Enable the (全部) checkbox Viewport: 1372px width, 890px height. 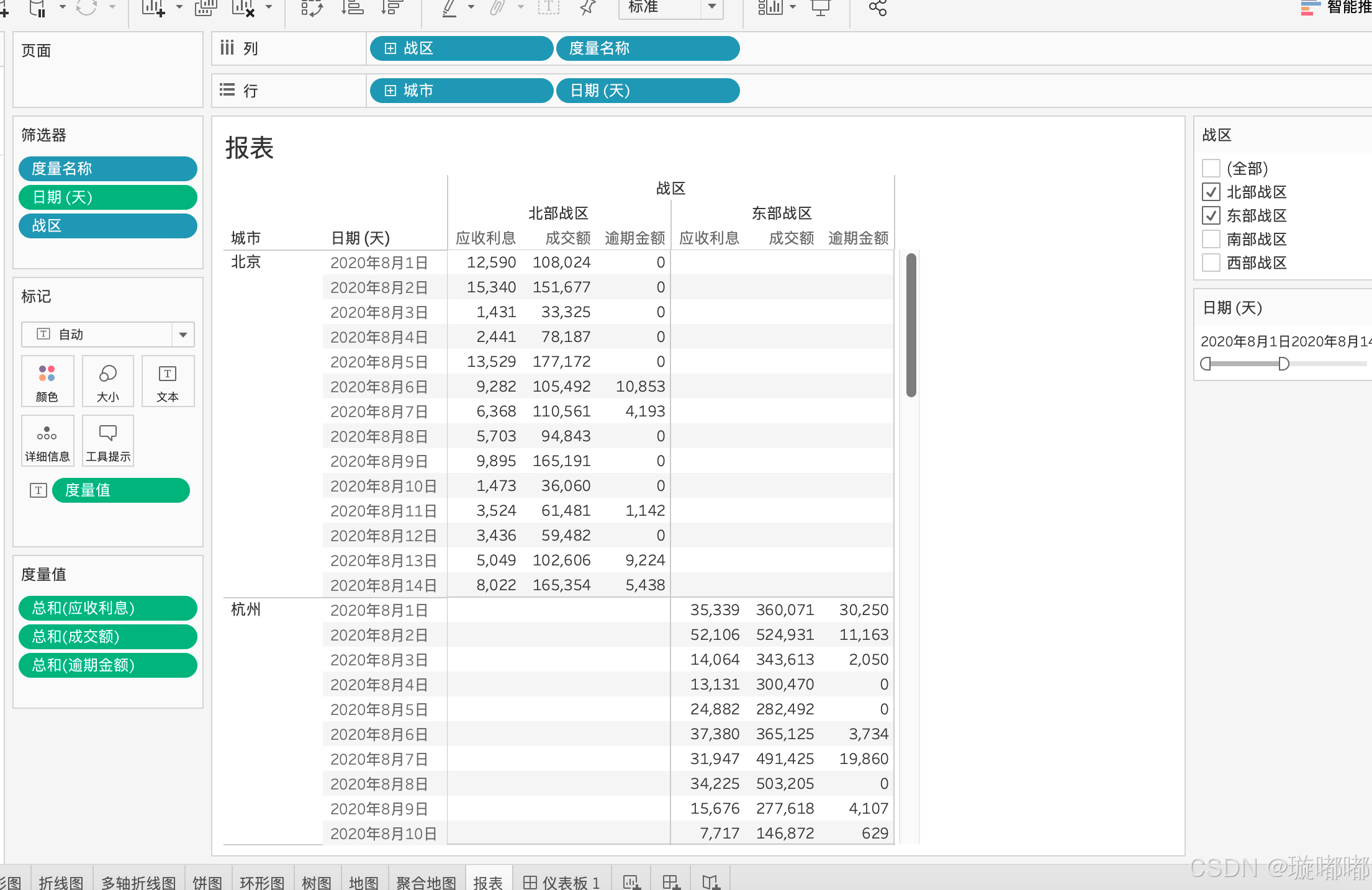tap(1211, 168)
